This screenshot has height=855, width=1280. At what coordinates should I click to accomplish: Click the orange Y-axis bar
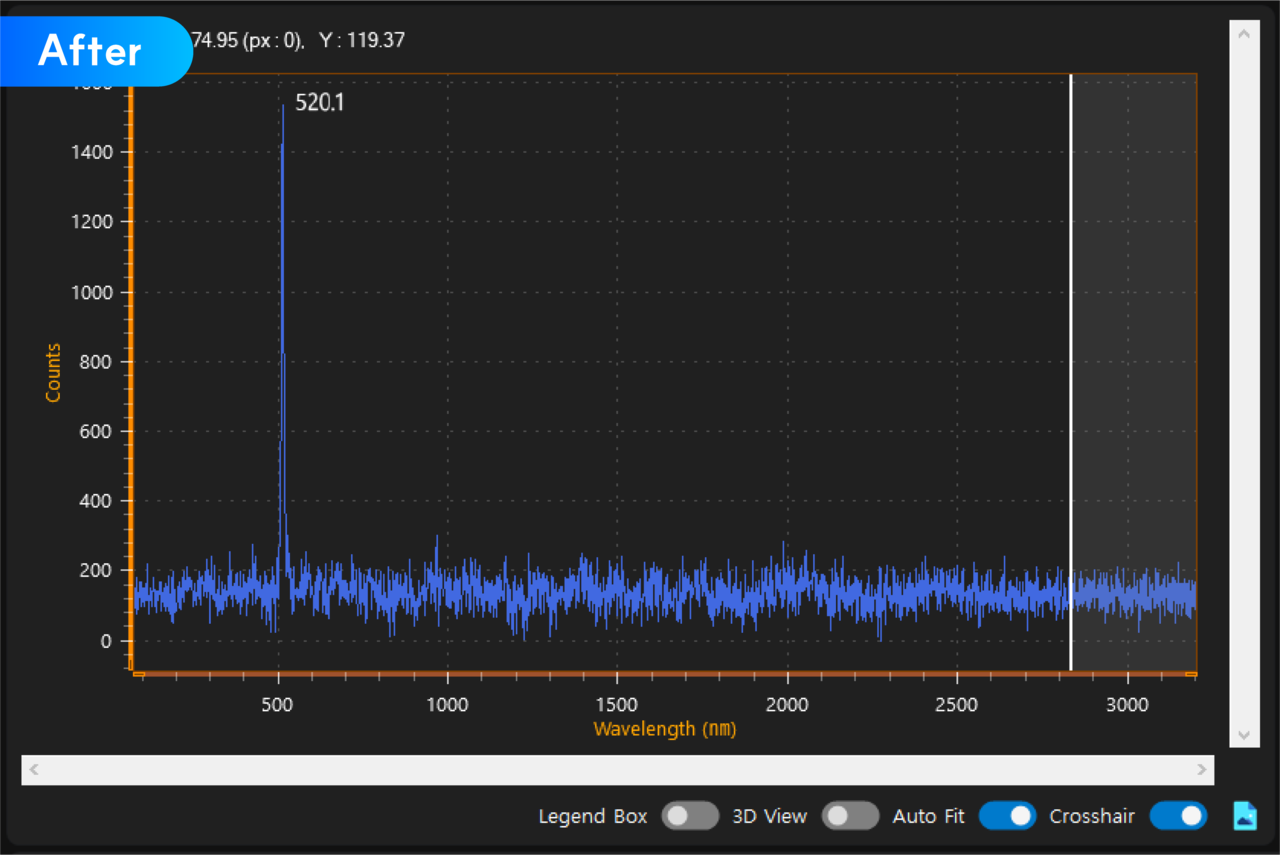[131, 372]
